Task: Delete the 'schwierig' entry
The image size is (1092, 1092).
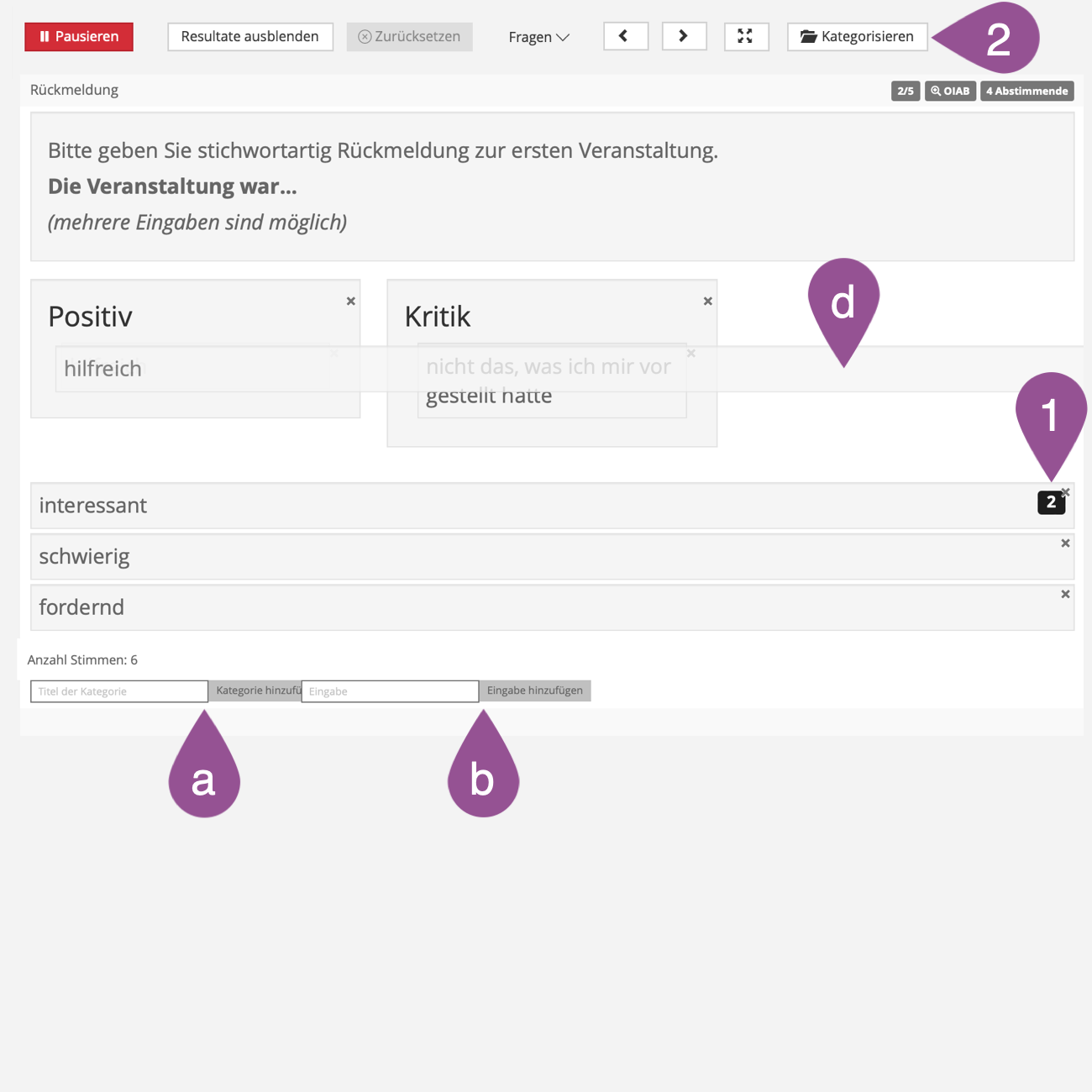Action: click(x=1065, y=543)
